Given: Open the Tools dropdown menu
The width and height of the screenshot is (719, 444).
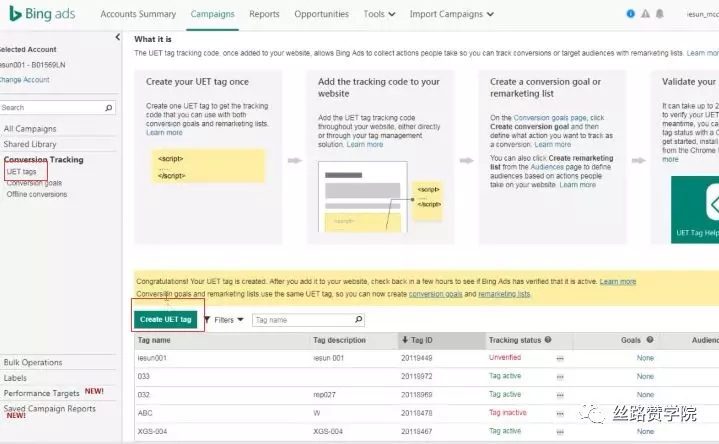Looking at the screenshot, I should point(379,14).
